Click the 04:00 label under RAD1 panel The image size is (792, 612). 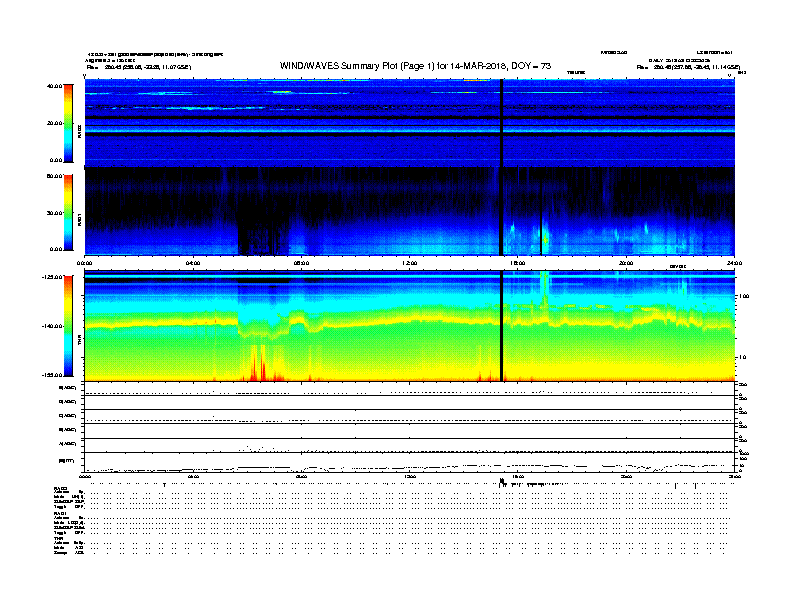pyautogui.click(x=193, y=263)
